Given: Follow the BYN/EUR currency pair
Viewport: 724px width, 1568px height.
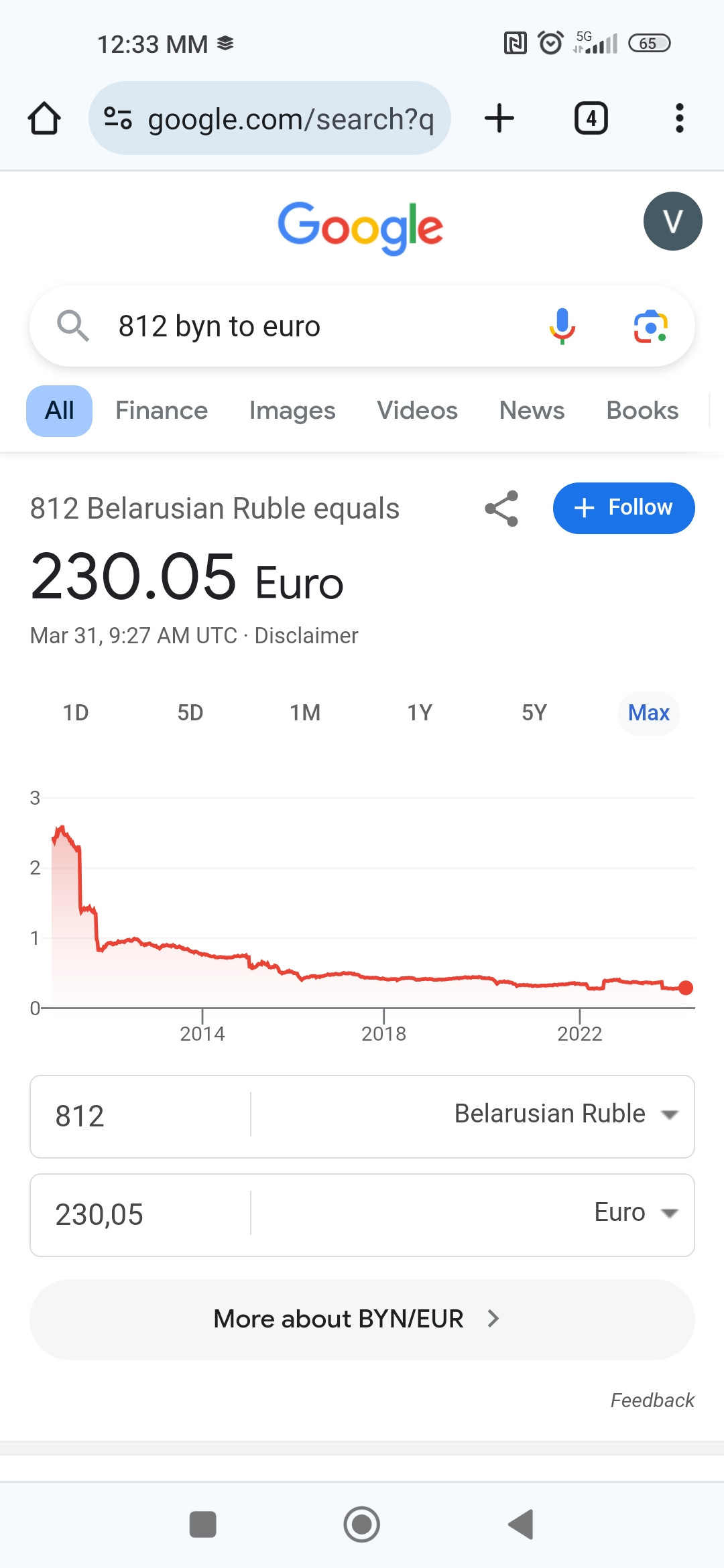Looking at the screenshot, I should point(623,508).
